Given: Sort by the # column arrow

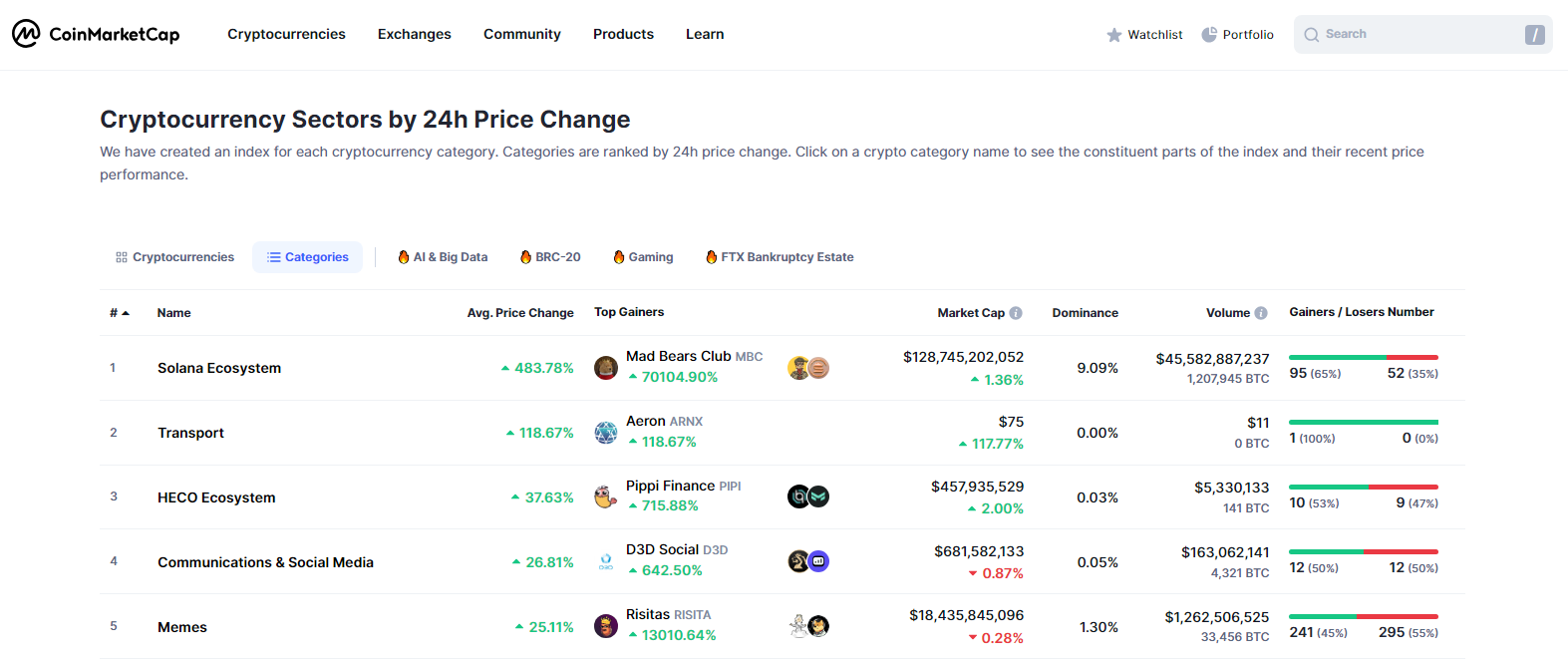Looking at the screenshot, I should pos(126,313).
